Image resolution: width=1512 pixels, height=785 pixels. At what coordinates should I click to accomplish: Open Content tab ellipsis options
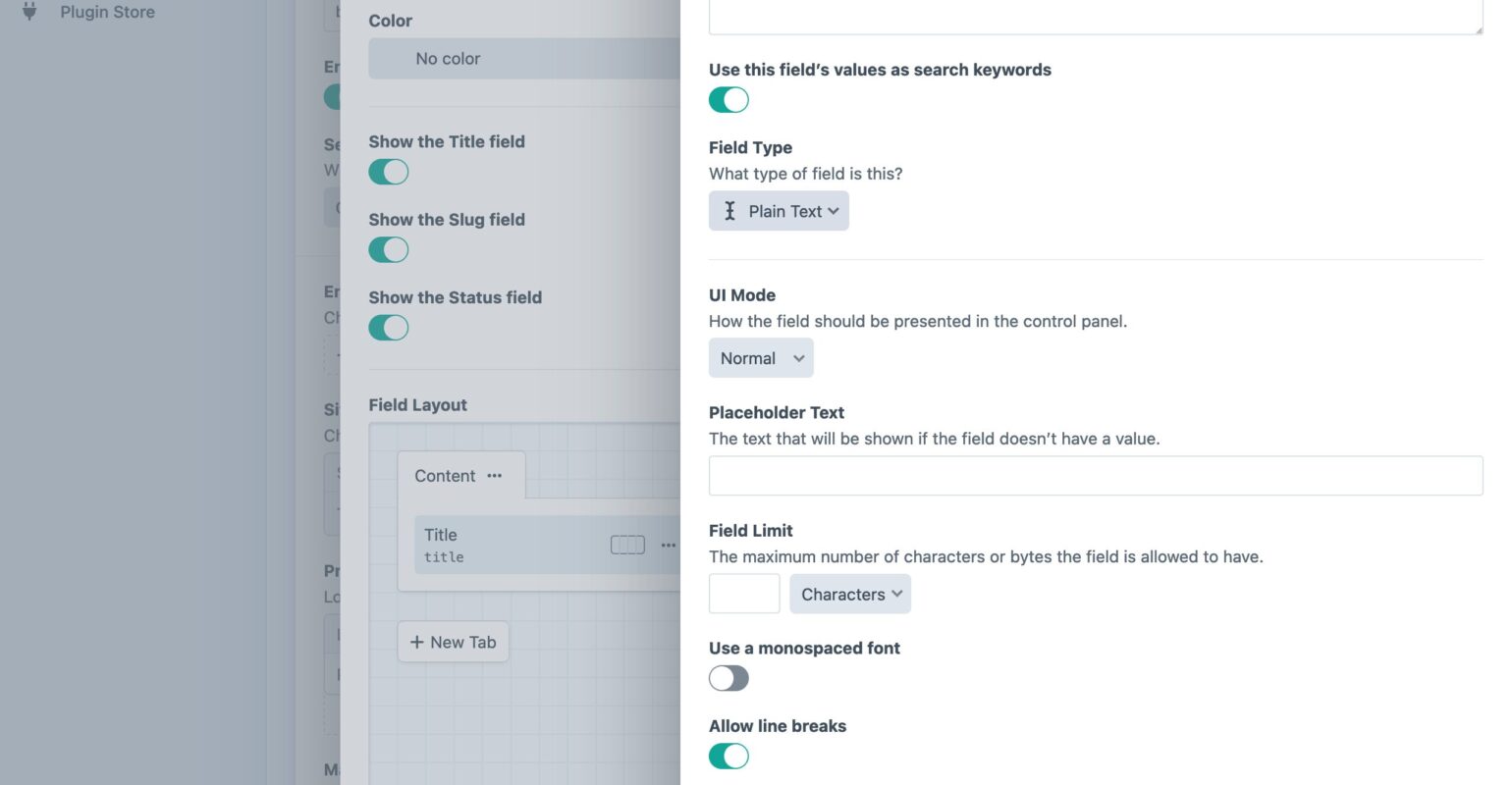495,476
